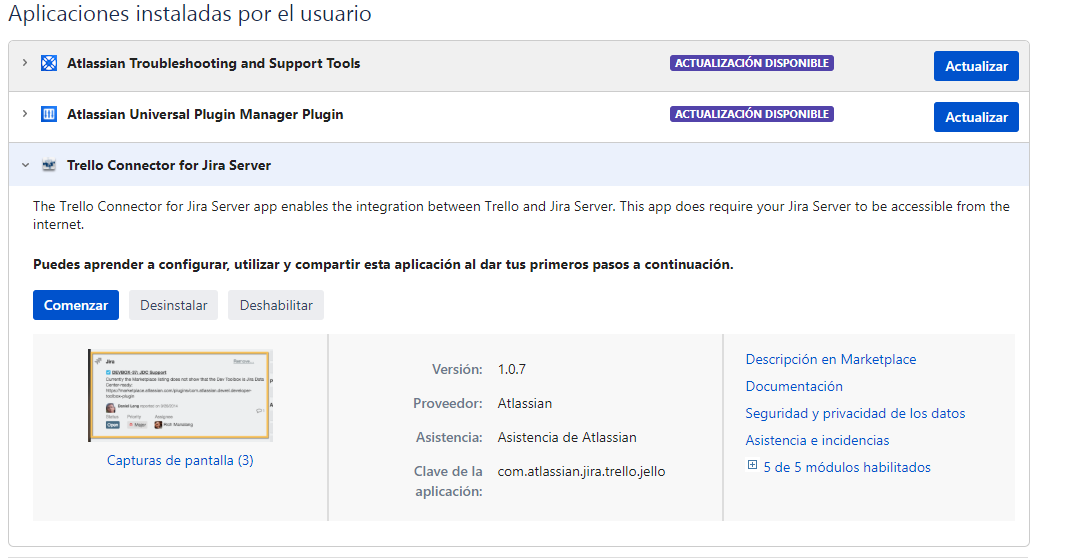The height and width of the screenshot is (558, 1069).
Task: Update Atlassian Troubleshooting and Support Tools
Action: (x=976, y=66)
